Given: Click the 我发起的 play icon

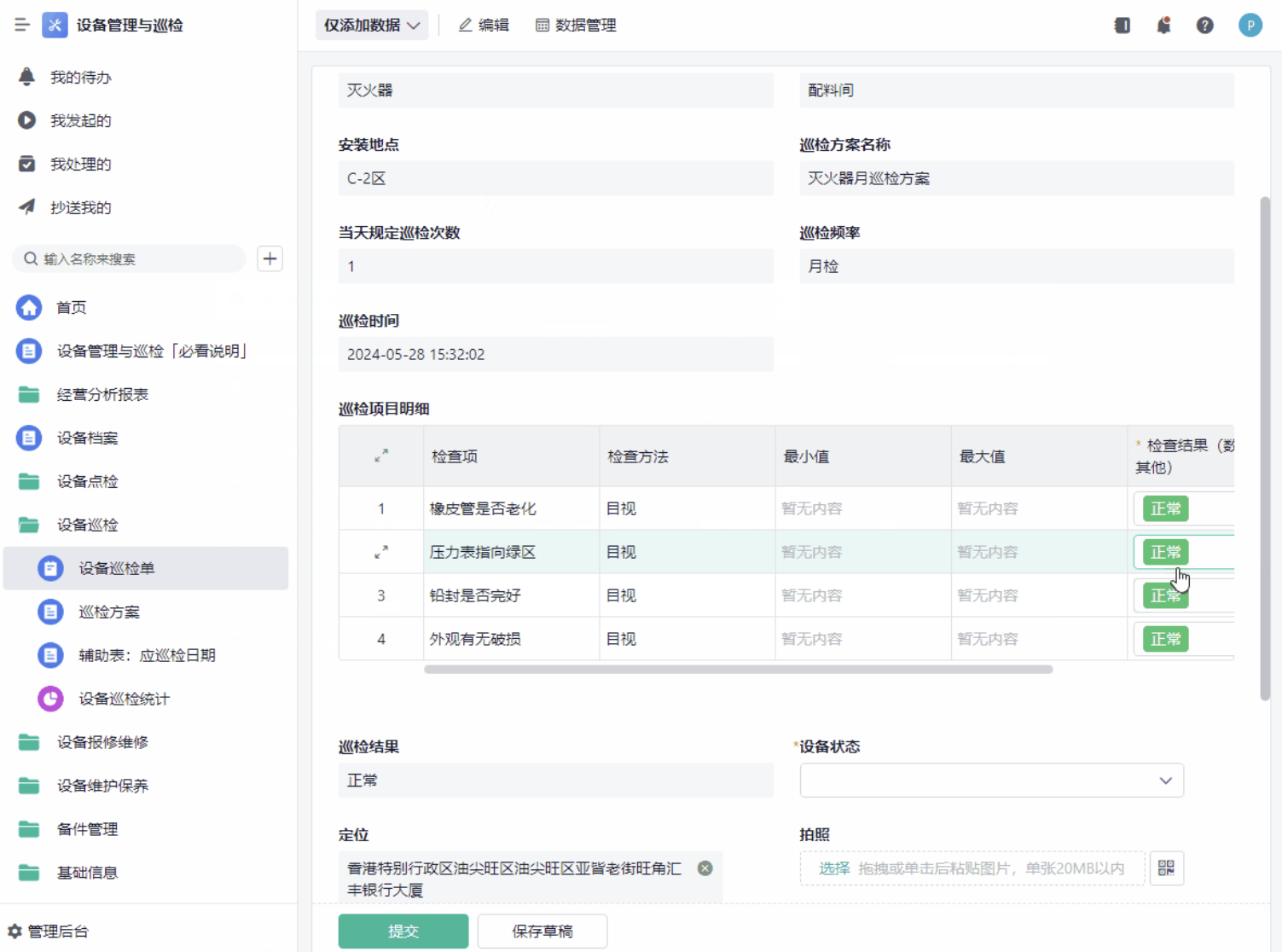Looking at the screenshot, I should [x=26, y=120].
